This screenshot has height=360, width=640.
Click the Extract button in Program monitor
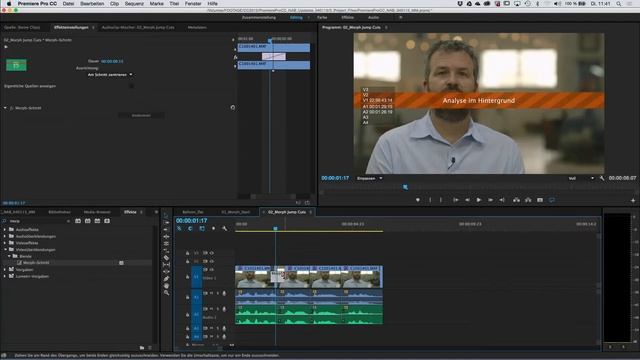coord(528,200)
